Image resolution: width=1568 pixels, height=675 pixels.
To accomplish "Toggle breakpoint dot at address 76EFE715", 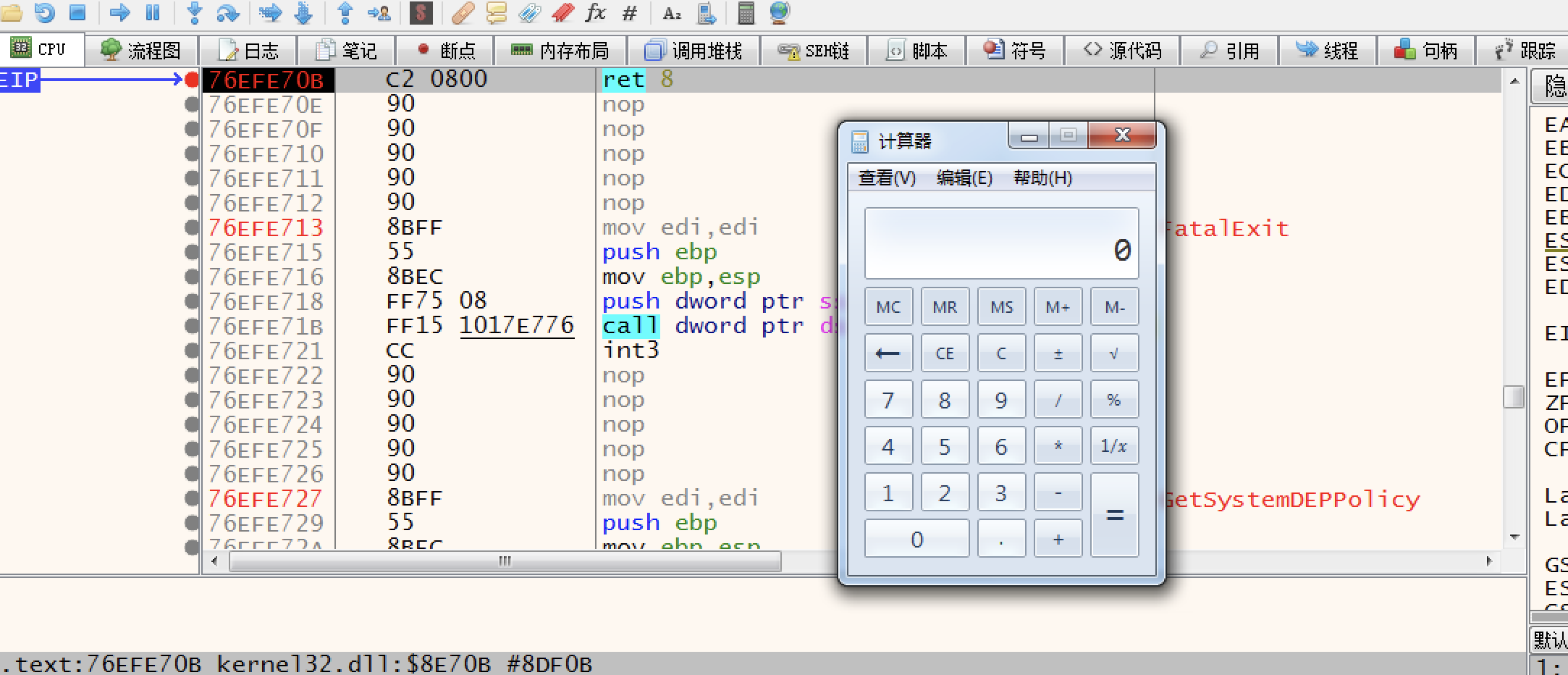I will 192,252.
